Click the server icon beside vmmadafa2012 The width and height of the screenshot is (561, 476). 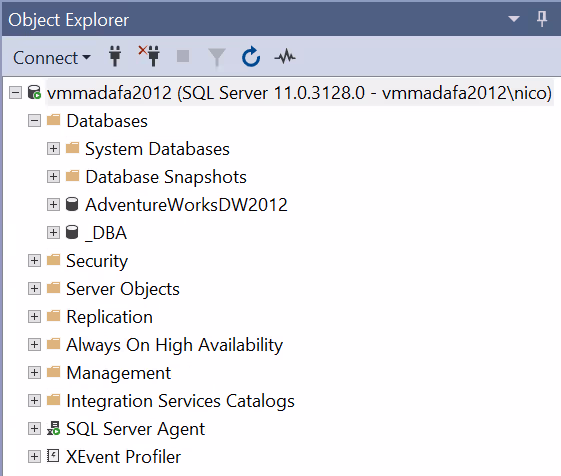pos(35,92)
